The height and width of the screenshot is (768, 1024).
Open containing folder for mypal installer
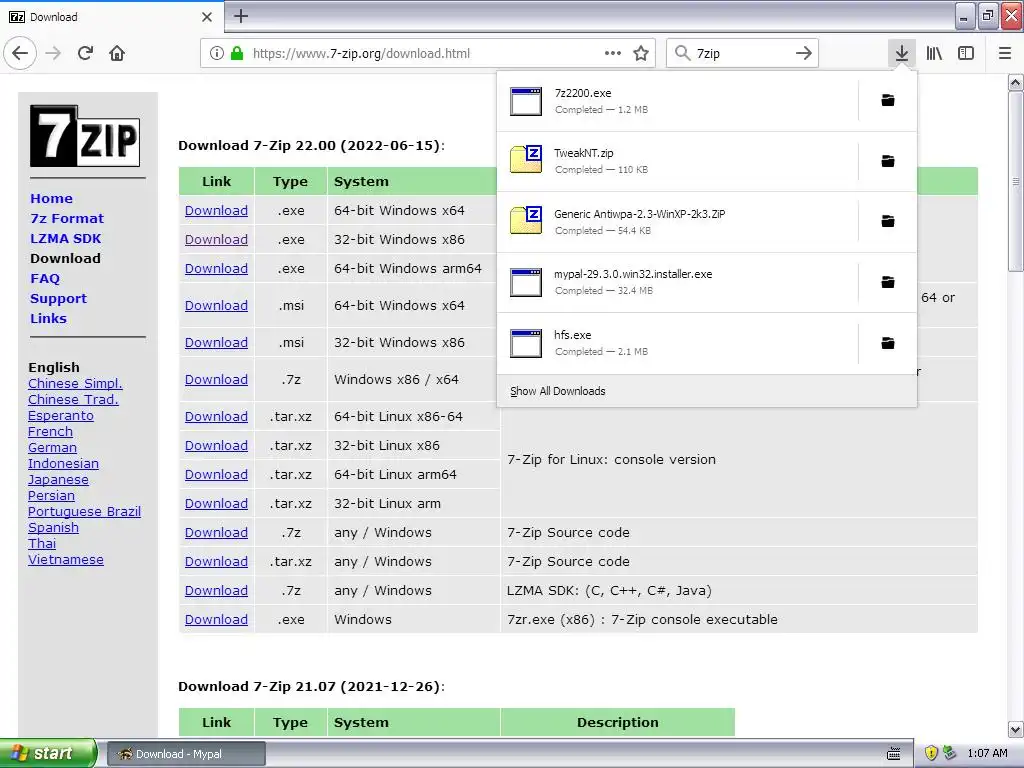(888, 282)
